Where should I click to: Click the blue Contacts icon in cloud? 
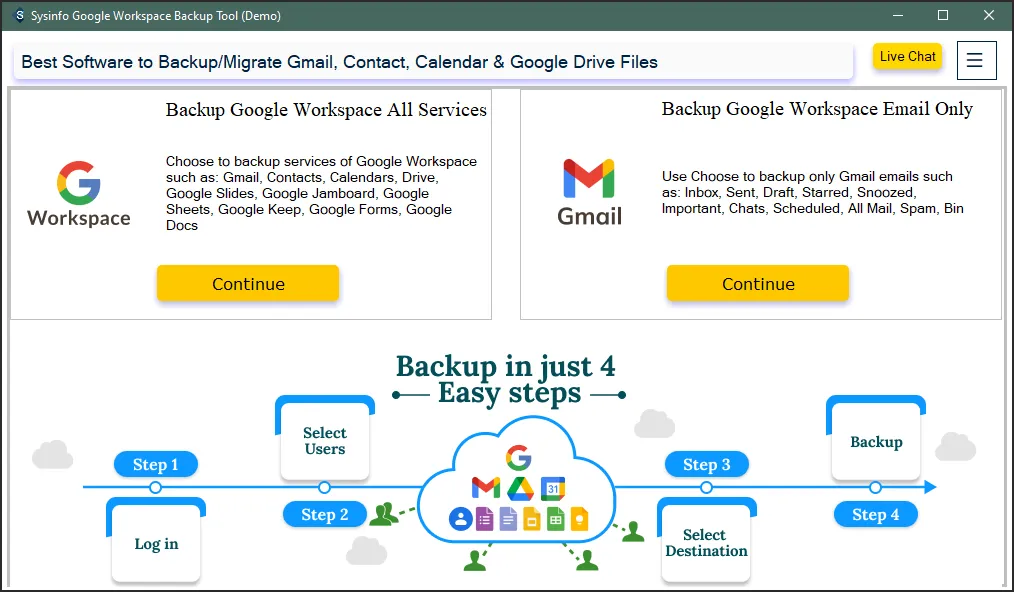460,519
